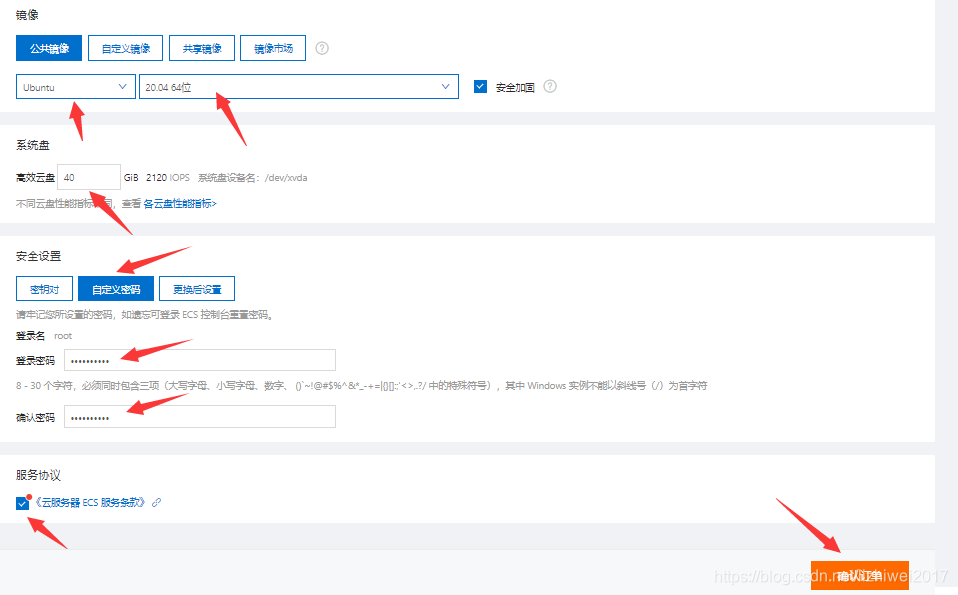Click the 登录密码 password field
The image size is (958, 595).
pos(200,360)
